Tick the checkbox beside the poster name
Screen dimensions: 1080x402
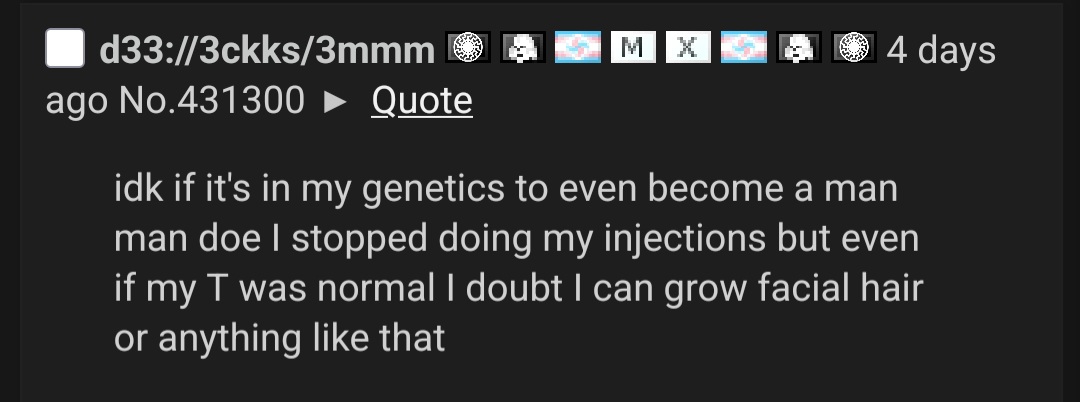click(65, 49)
